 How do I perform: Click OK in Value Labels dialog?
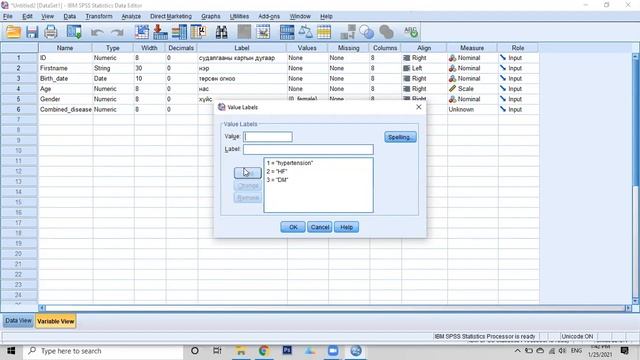click(x=293, y=227)
